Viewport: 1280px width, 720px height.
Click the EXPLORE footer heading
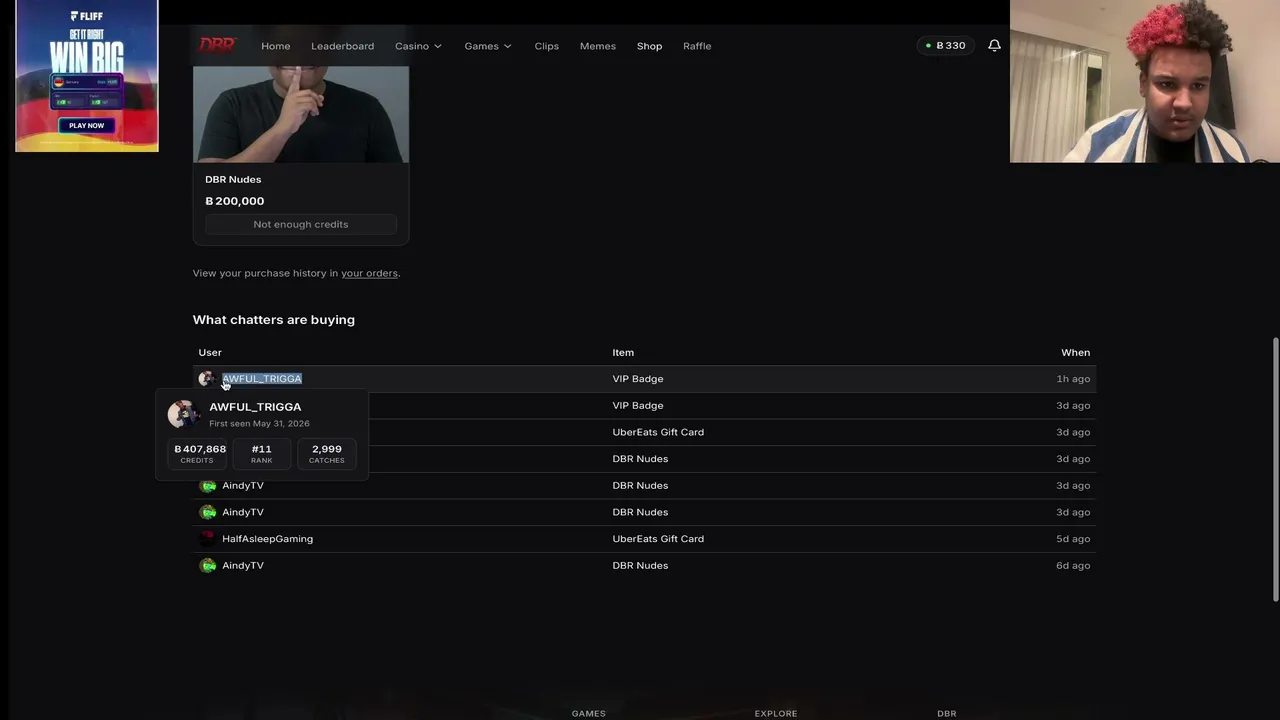(x=776, y=713)
